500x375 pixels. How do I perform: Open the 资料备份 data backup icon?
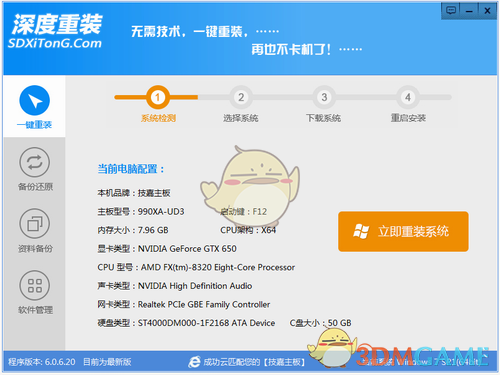35,224
